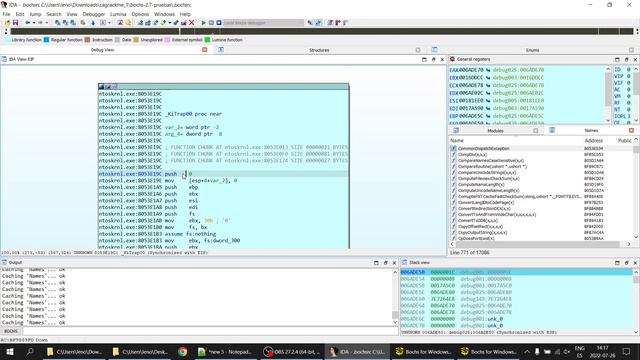The width and height of the screenshot is (640, 360).
Task: Follow EBP register jump arrow
Action: 488,116
